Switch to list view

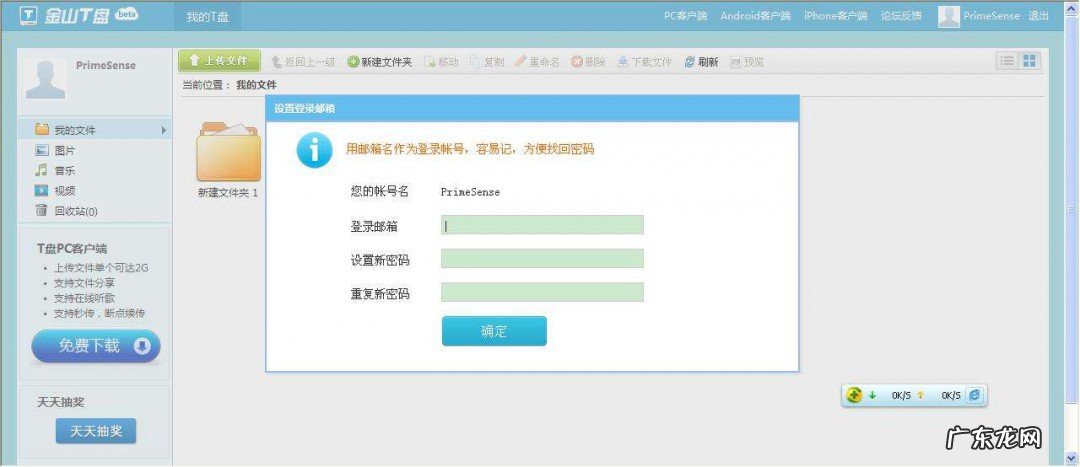click(x=1008, y=61)
